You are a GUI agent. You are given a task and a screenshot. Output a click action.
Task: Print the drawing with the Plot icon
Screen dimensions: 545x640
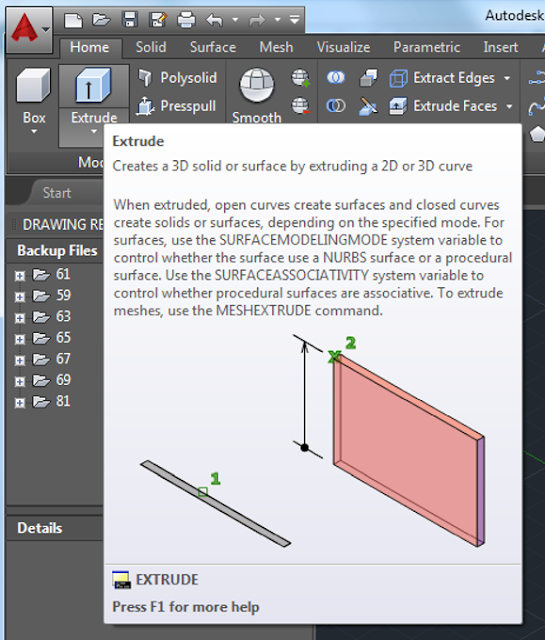[x=186, y=20]
